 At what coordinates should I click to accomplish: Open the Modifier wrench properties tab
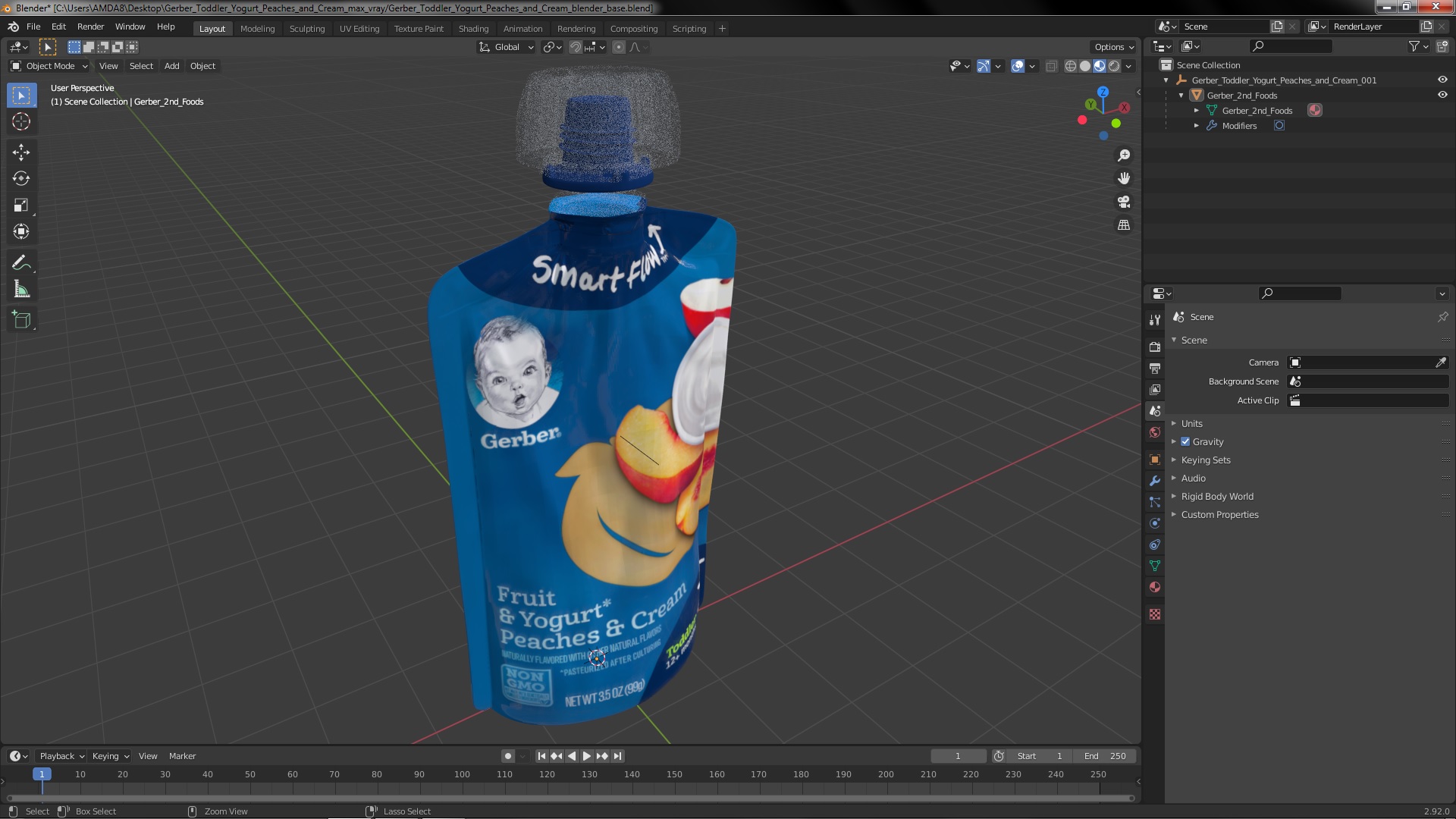tap(1155, 481)
